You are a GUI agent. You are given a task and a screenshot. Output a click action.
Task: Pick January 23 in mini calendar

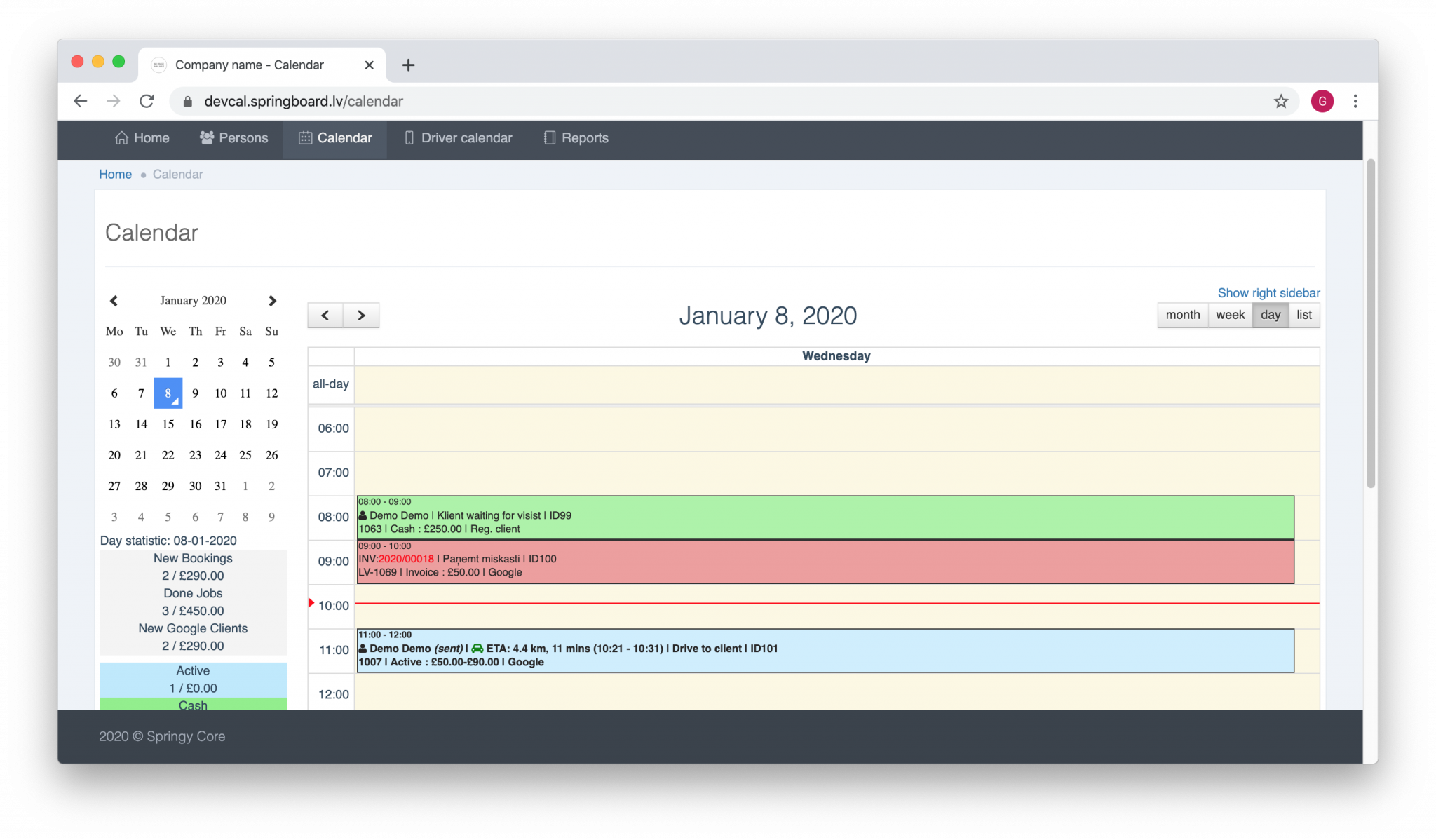(x=195, y=455)
